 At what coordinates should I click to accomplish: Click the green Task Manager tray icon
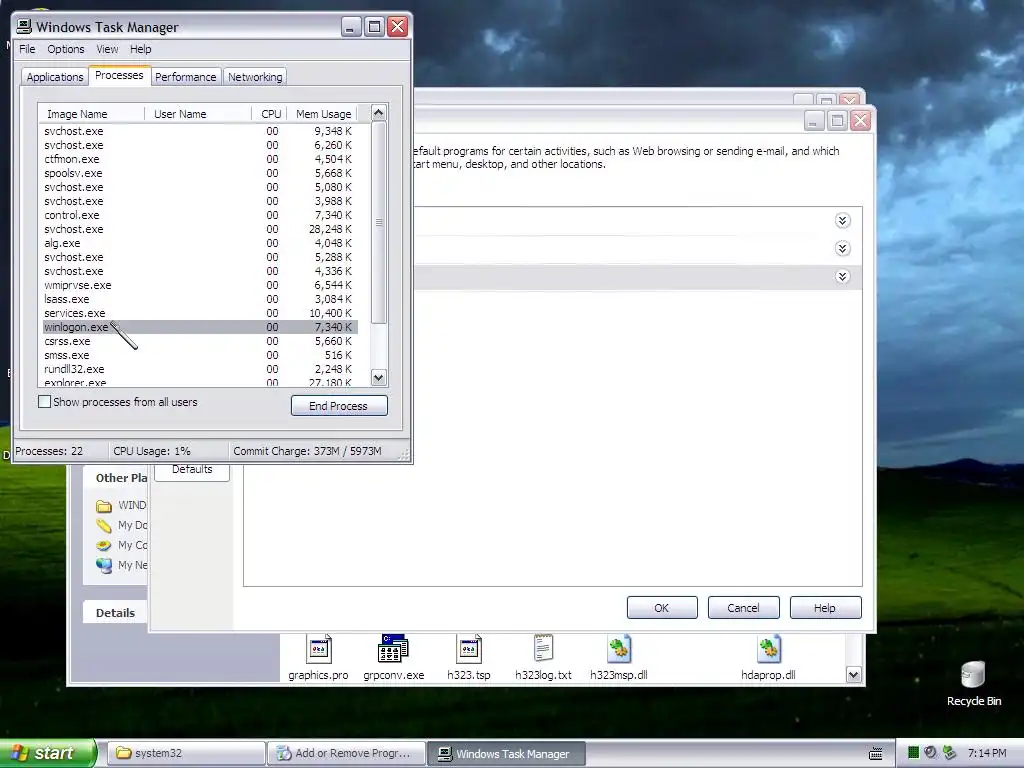(914, 752)
